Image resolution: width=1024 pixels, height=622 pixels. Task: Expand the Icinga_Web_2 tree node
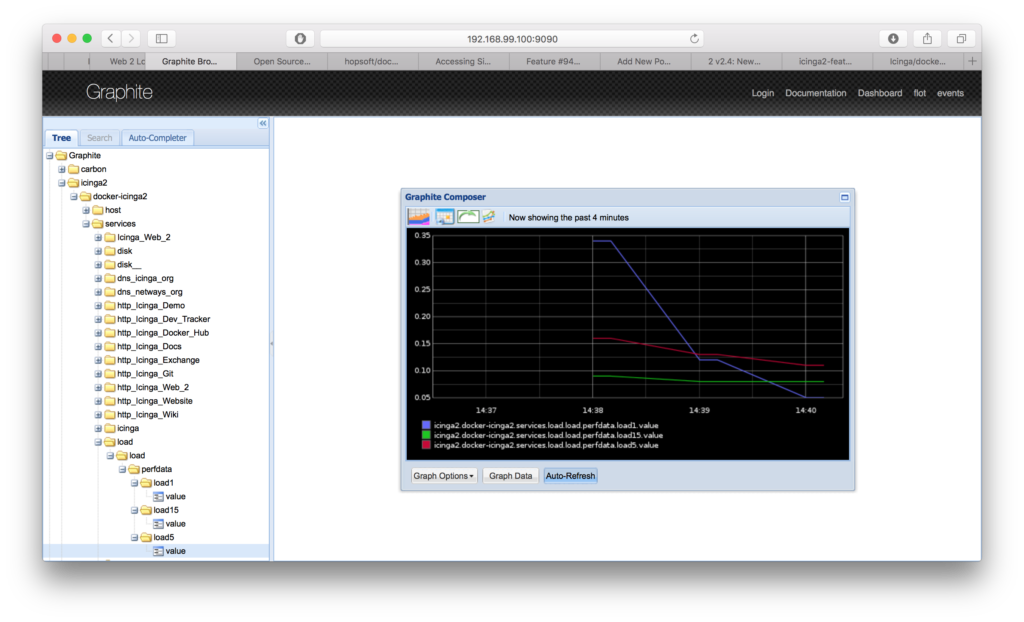(x=98, y=238)
